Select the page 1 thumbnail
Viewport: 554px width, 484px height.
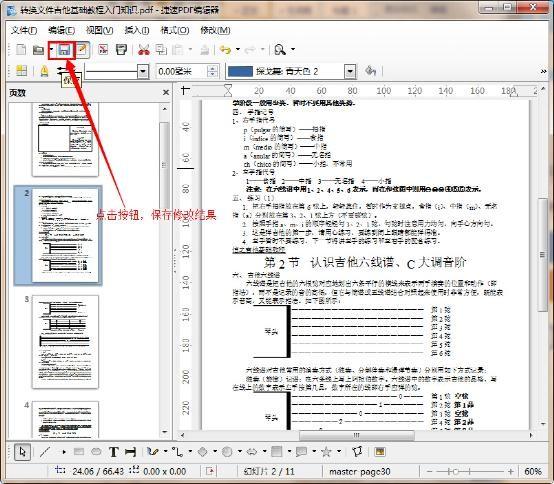pyautogui.click(x=65, y=140)
